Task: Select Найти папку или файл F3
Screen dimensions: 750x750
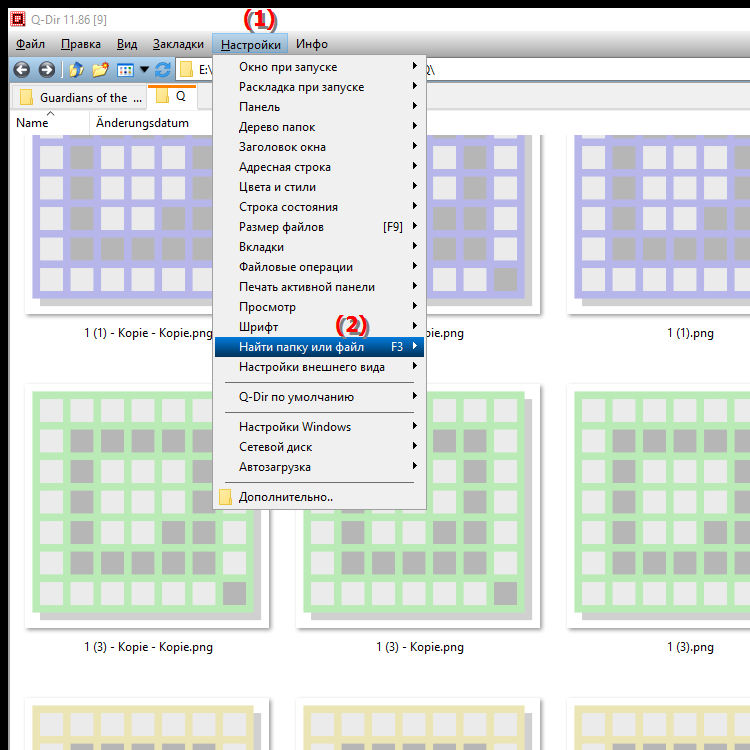Action: click(x=319, y=347)
